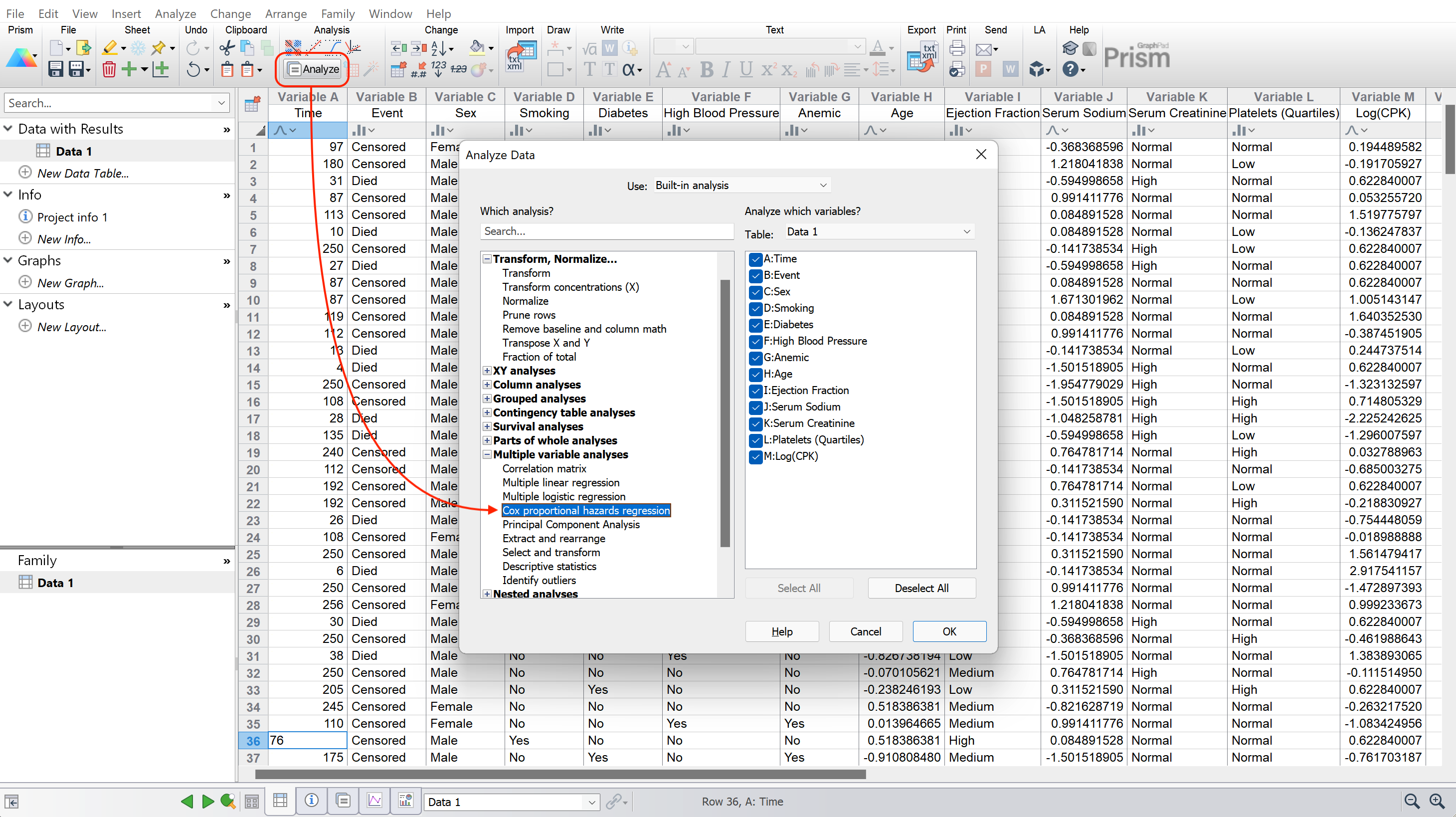
Task: Uncheck the C:Sex variable checkbox
Action: click(x=755, y=292)
